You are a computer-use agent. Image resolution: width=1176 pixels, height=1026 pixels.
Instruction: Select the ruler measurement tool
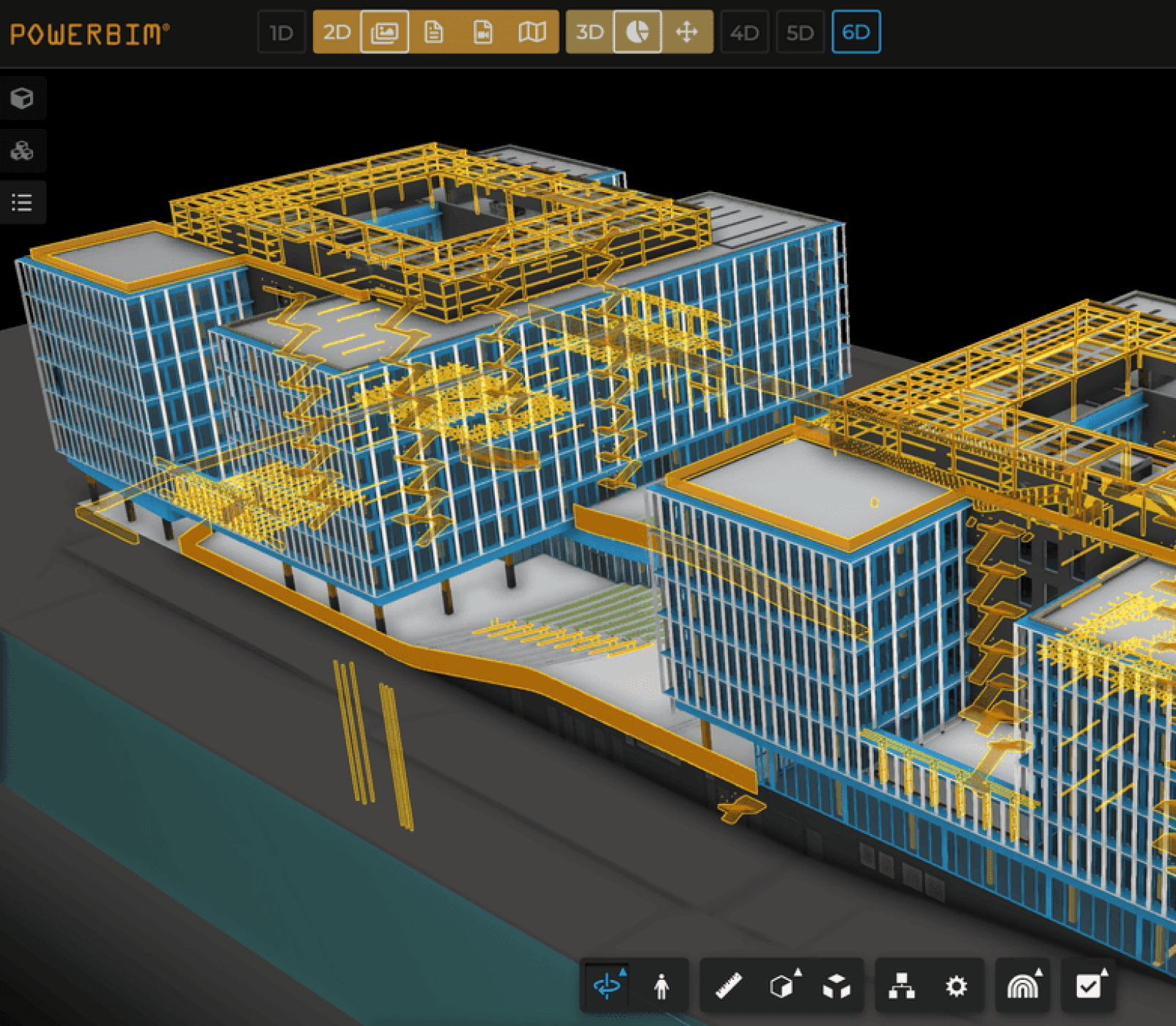coord(728,987)
